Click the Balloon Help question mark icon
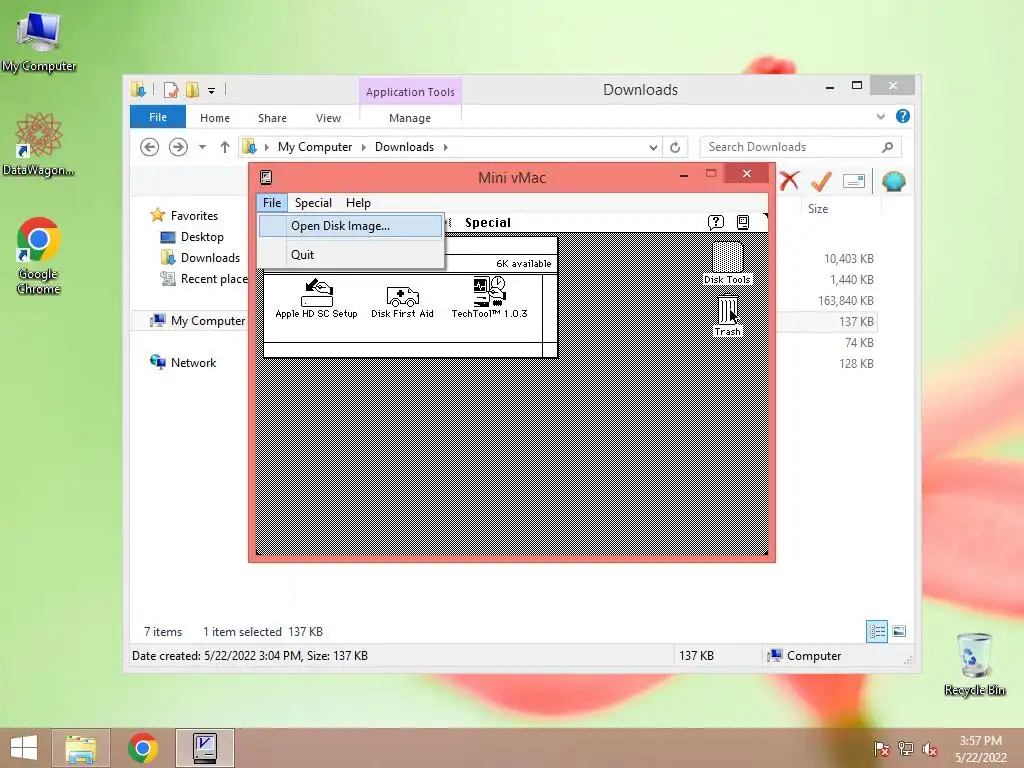 [716, 223]
